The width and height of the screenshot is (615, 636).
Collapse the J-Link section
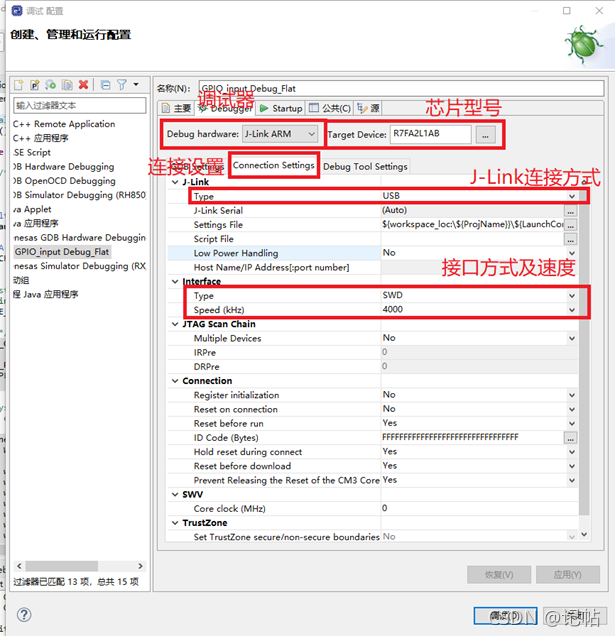pyautogui.click(x=175, y=182)
